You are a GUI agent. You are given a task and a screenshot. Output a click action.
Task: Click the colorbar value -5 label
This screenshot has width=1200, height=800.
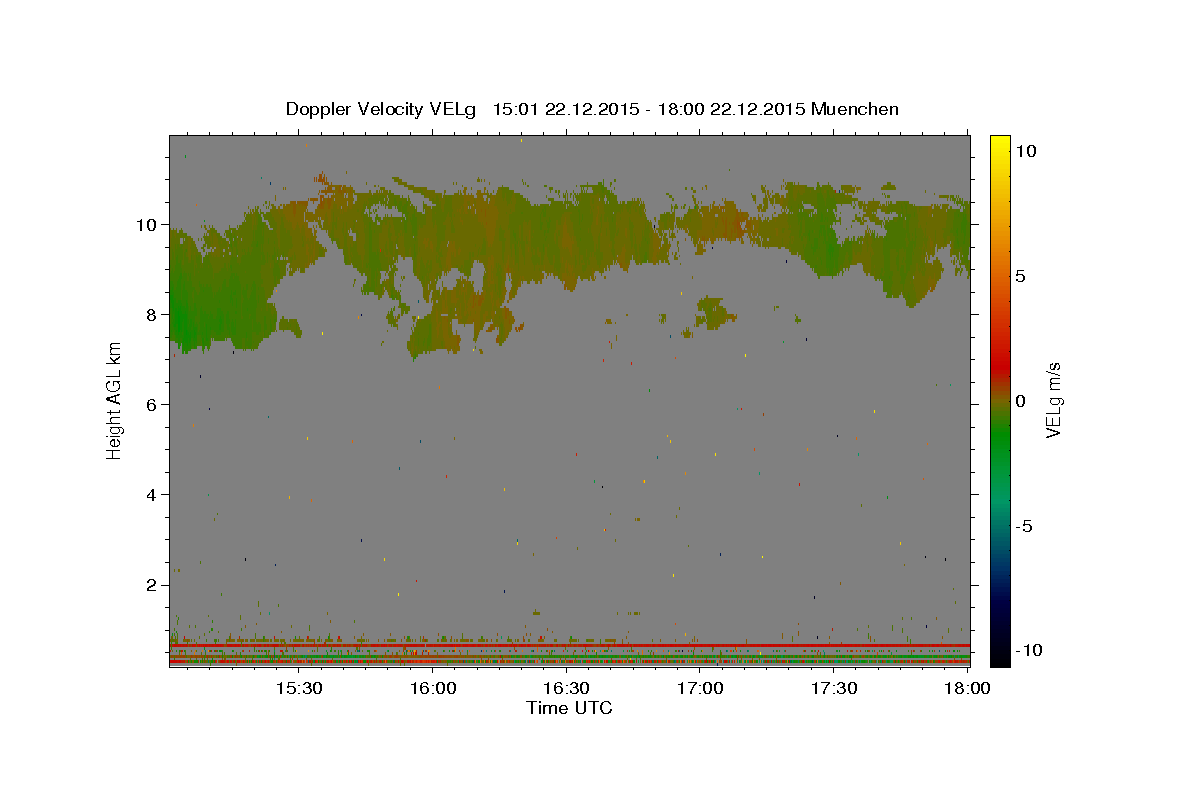tap(1024, 526)
